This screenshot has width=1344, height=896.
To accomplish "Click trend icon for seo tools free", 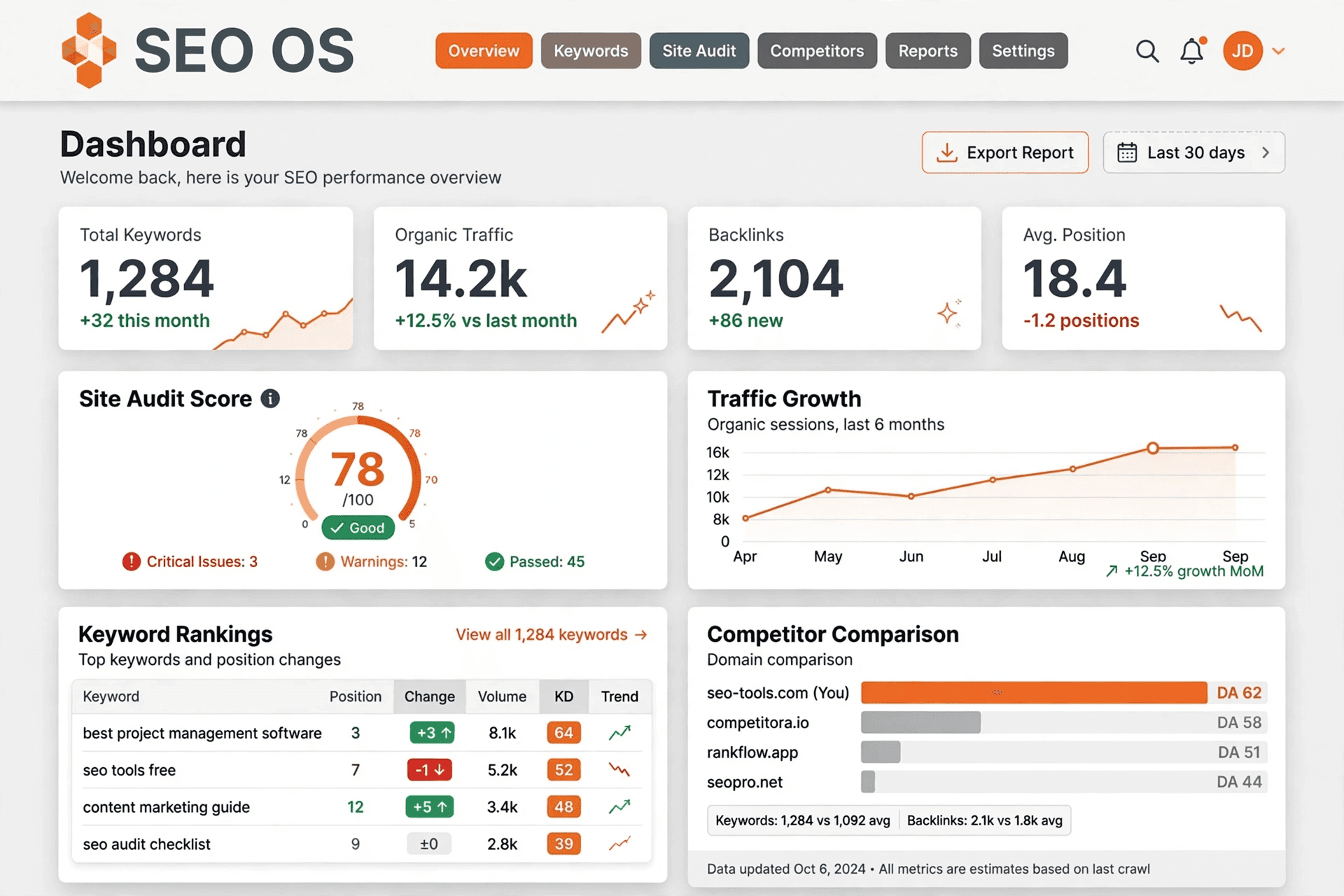I will tap(619, 770).
